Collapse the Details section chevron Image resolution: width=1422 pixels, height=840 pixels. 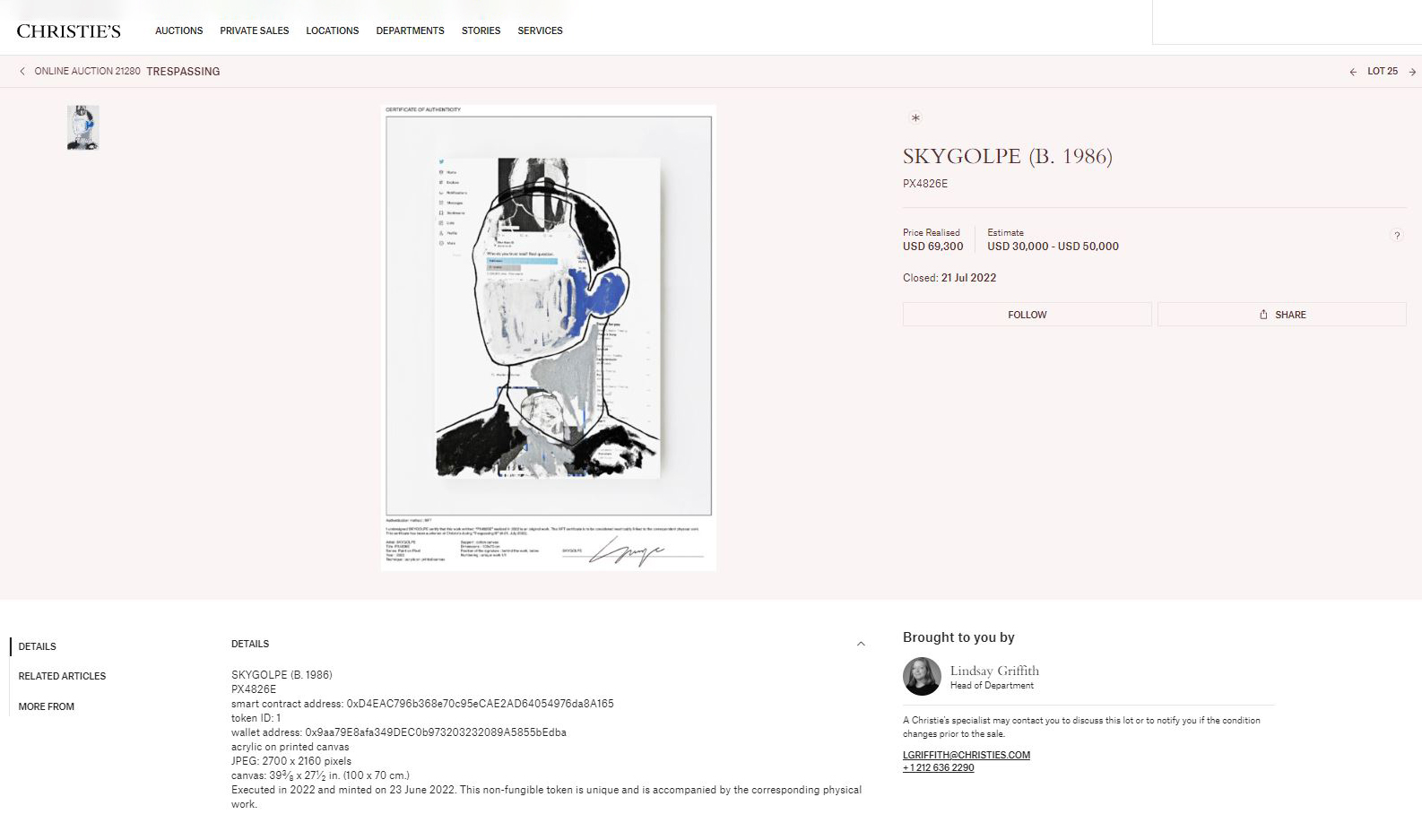pyautogui.click(x=861, y=644)
